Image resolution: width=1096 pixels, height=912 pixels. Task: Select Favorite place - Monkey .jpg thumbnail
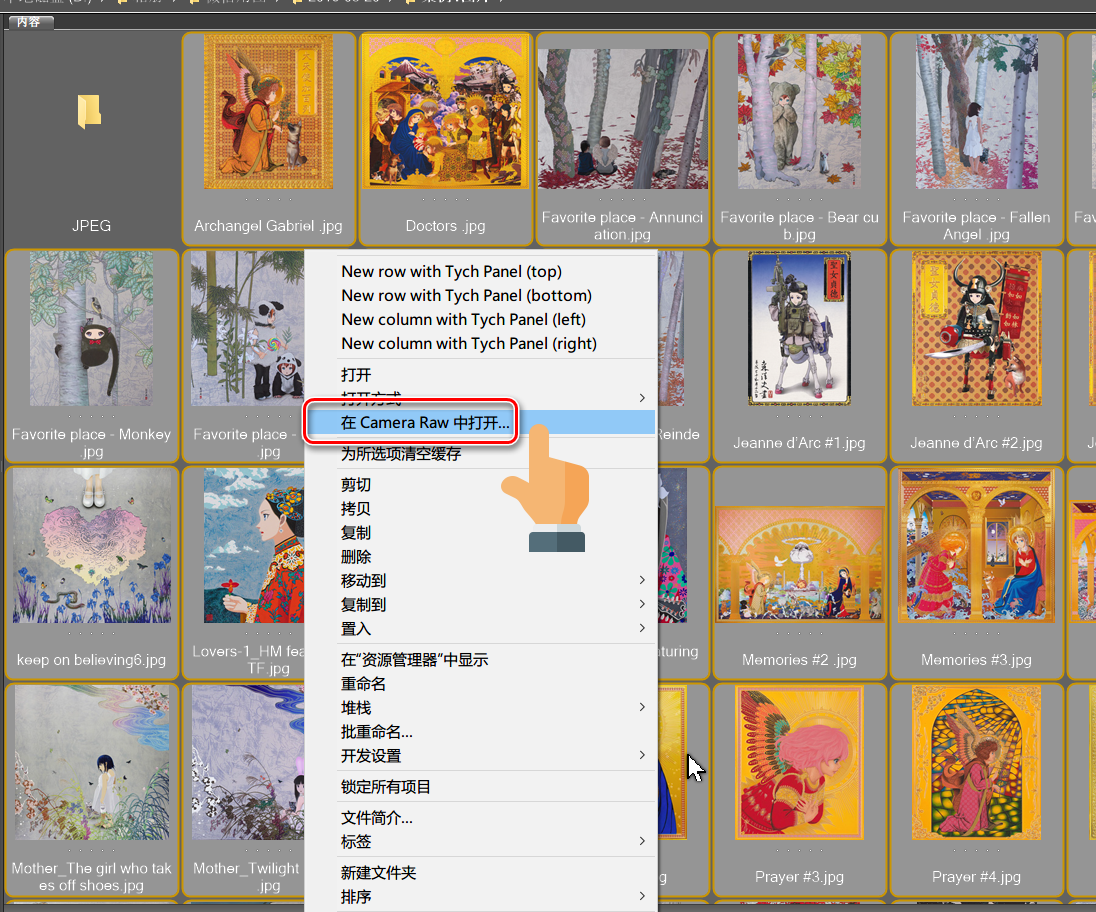92,328
